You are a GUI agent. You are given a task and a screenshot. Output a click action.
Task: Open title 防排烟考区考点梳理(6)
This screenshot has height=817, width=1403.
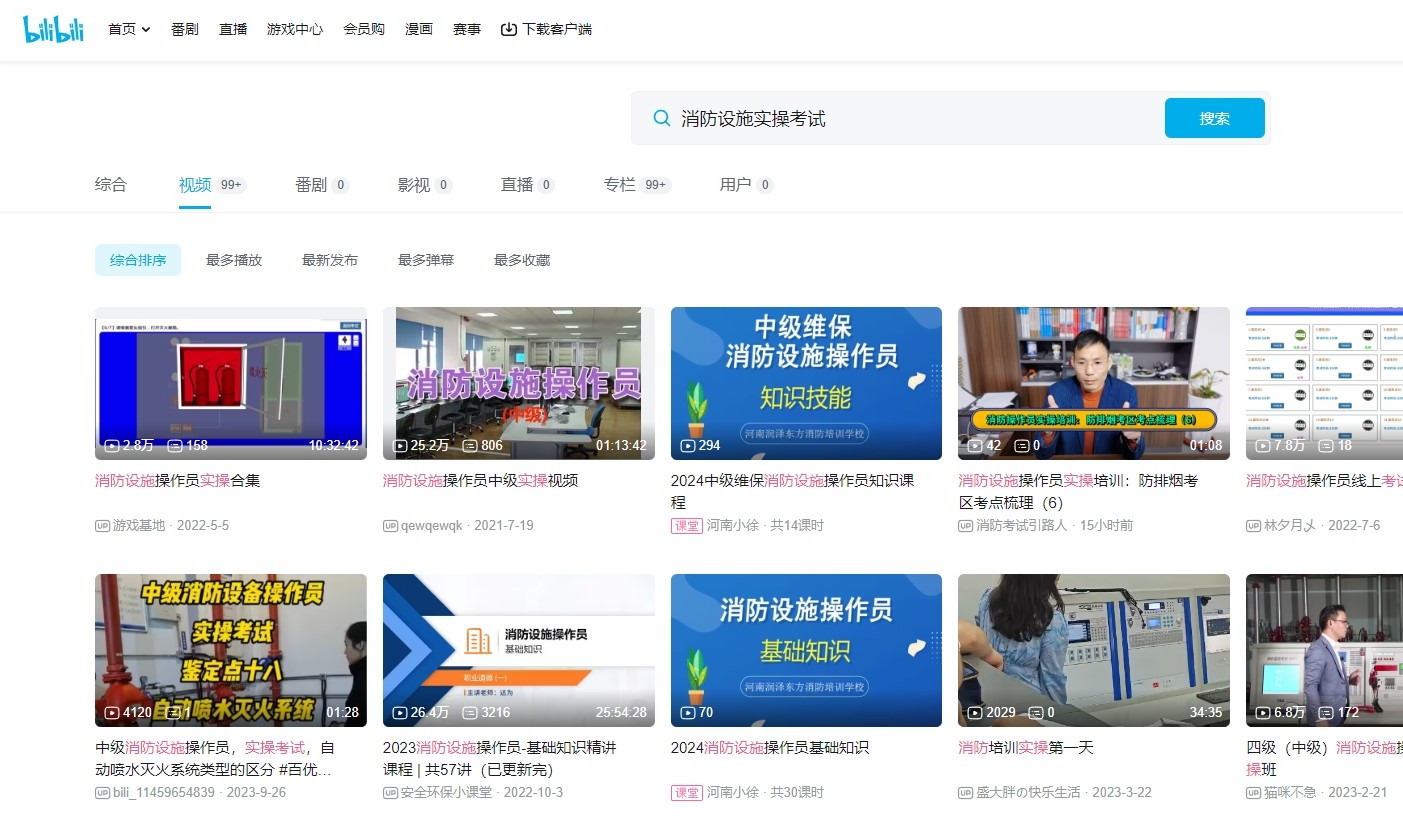click(1078, 490)
